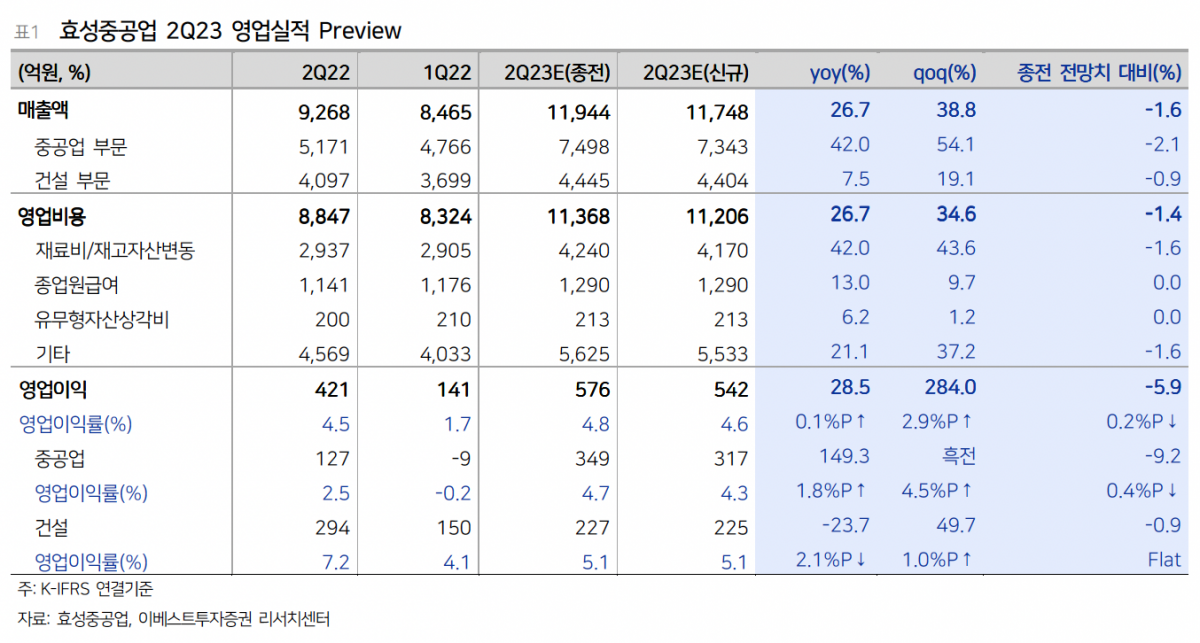Select the 'yoy(%)' column header
This screenshot has height=643, width=1200.
[839, 72]
